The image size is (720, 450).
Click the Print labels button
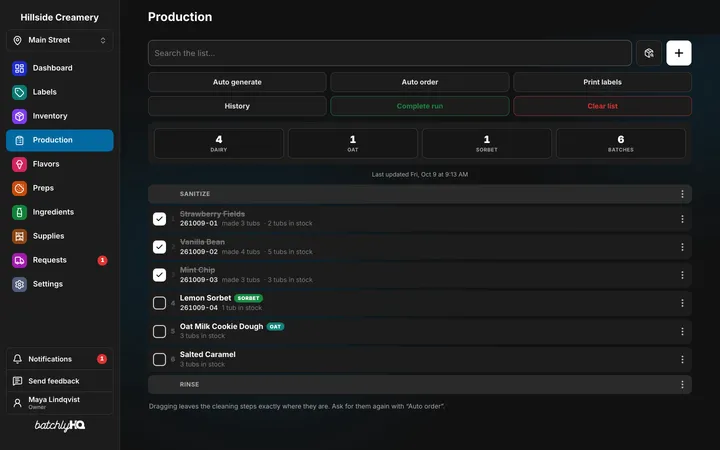[x=602, y=82]
